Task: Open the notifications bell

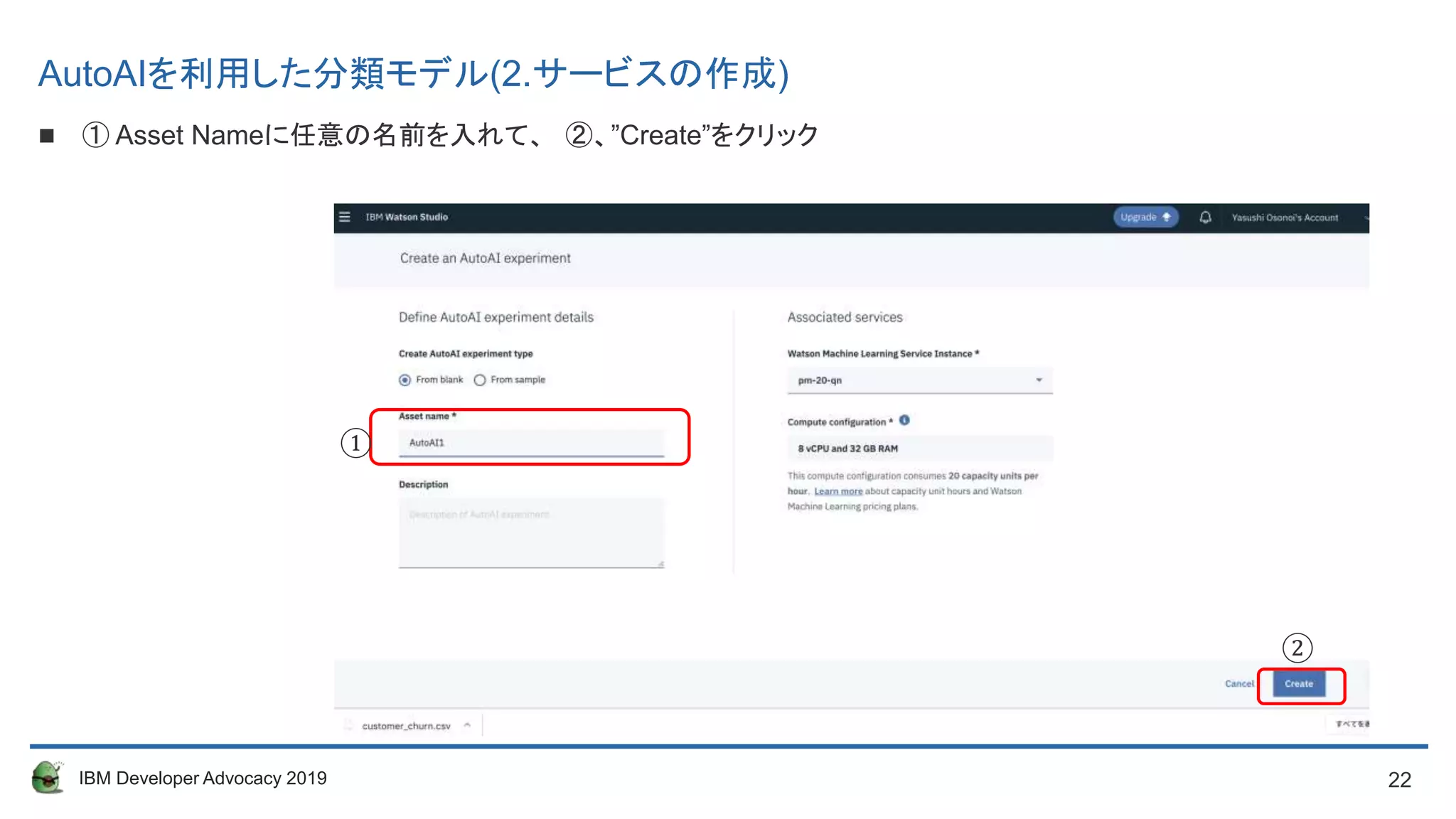Action: click(1205, 218)
